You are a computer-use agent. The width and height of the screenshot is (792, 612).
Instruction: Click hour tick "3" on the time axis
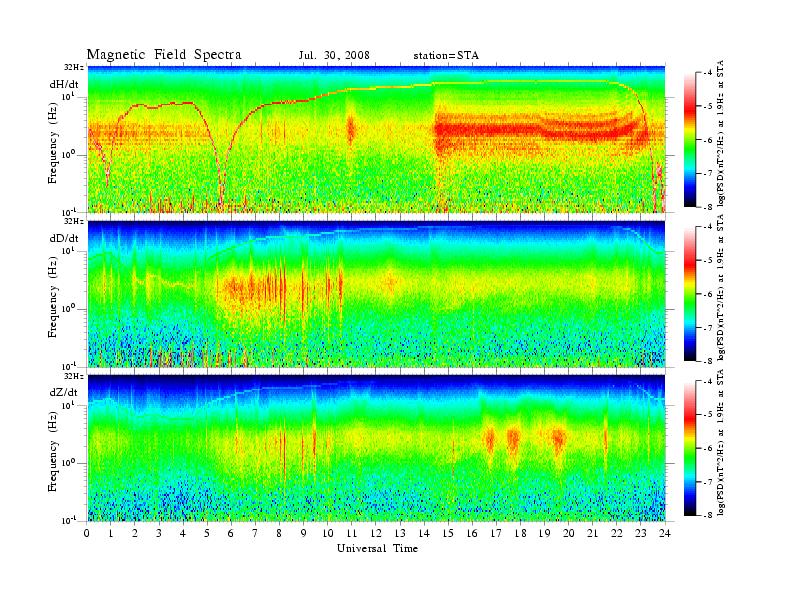tap(160, 533)
